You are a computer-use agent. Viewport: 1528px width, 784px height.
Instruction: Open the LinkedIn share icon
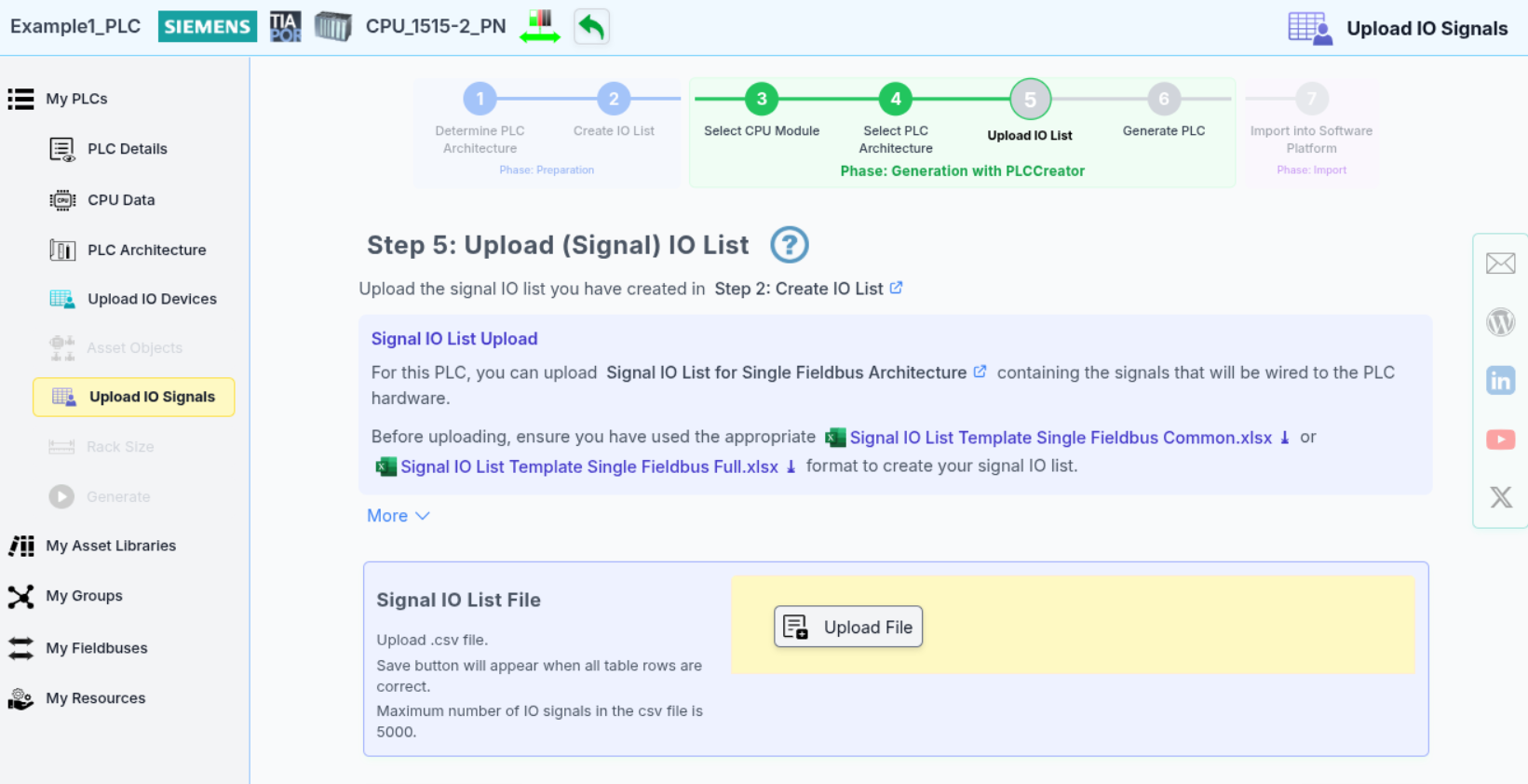tap(1500, 381)
